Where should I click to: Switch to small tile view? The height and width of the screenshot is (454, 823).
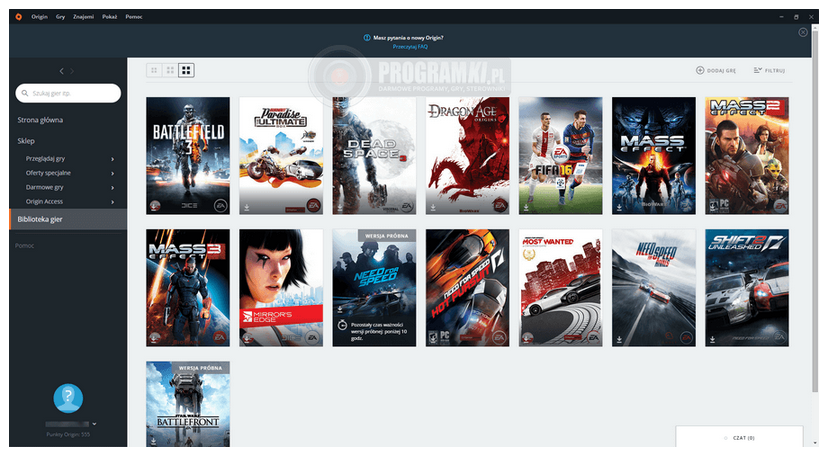pos(154,70)
